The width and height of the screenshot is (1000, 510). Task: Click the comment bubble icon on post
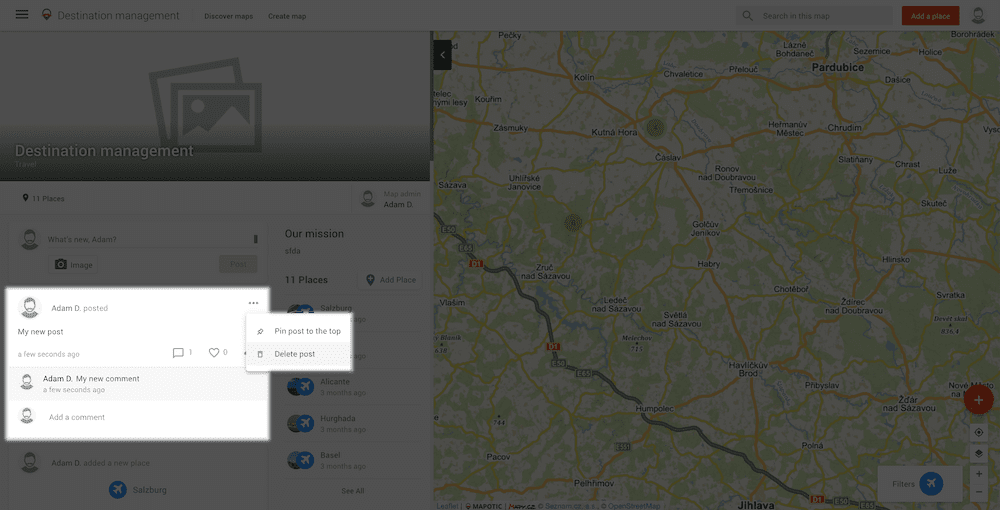click(x=178, y=353)
